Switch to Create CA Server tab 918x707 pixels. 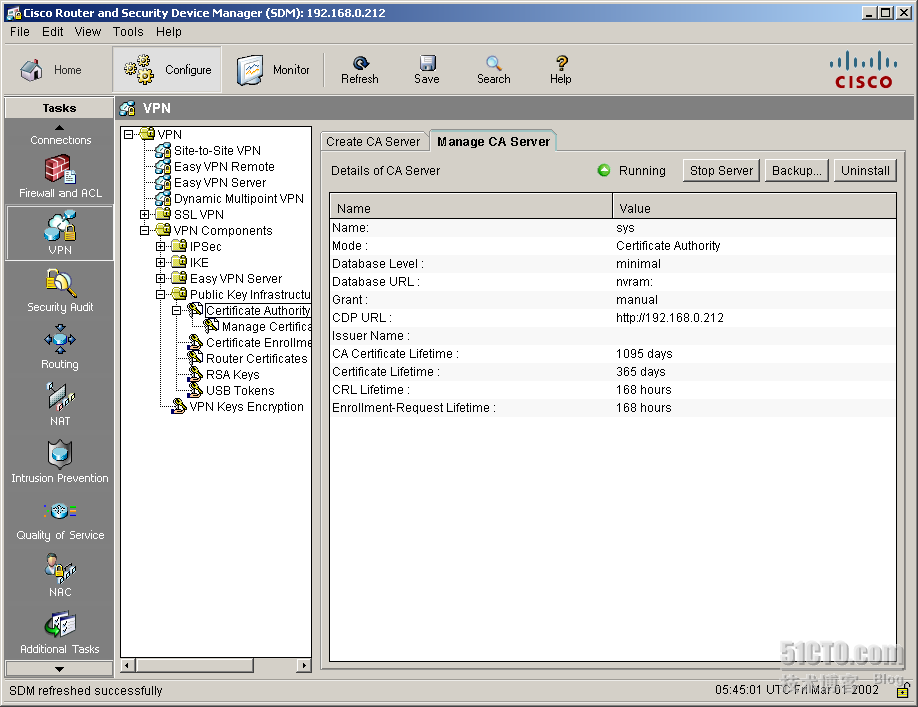(373, 142)
